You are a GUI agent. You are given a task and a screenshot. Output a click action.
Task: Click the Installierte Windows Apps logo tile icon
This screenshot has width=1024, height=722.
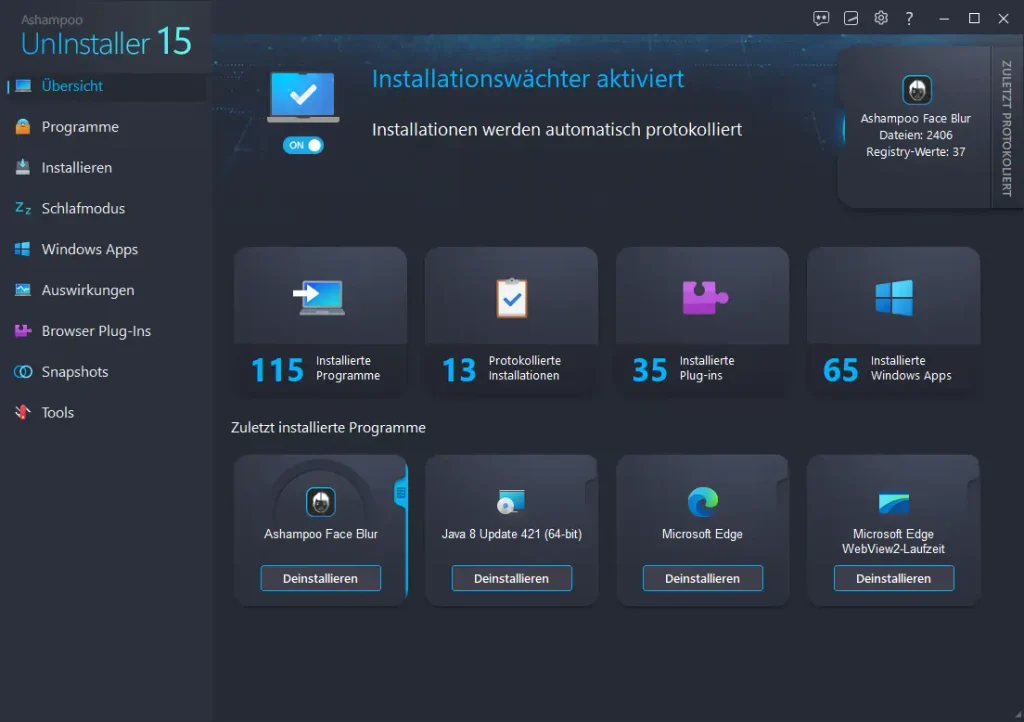894,298
